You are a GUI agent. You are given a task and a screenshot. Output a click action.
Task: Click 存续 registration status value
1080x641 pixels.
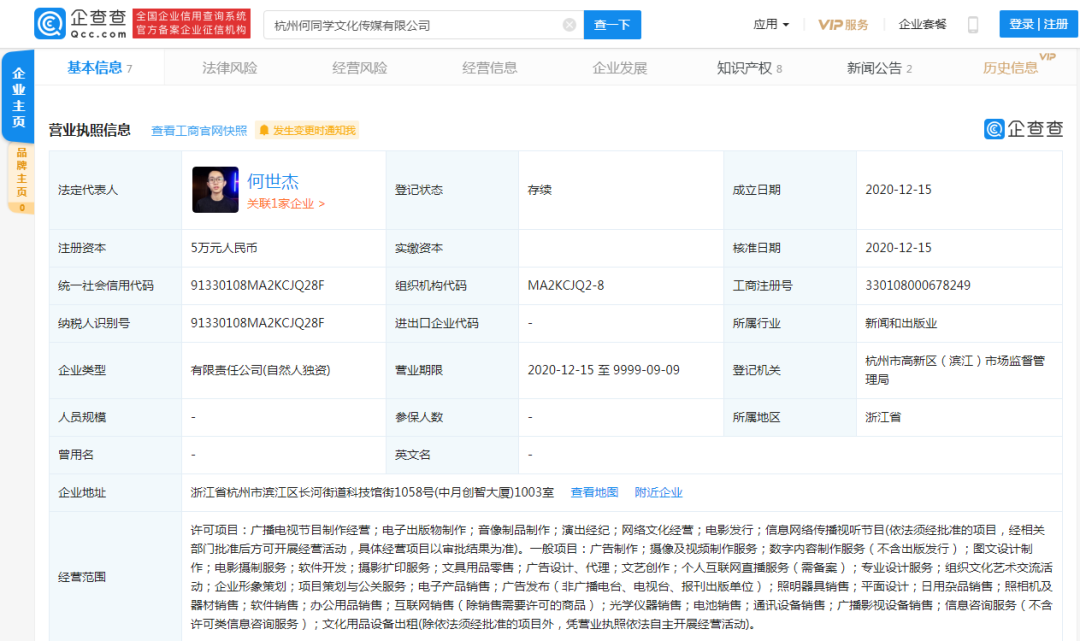540,190
